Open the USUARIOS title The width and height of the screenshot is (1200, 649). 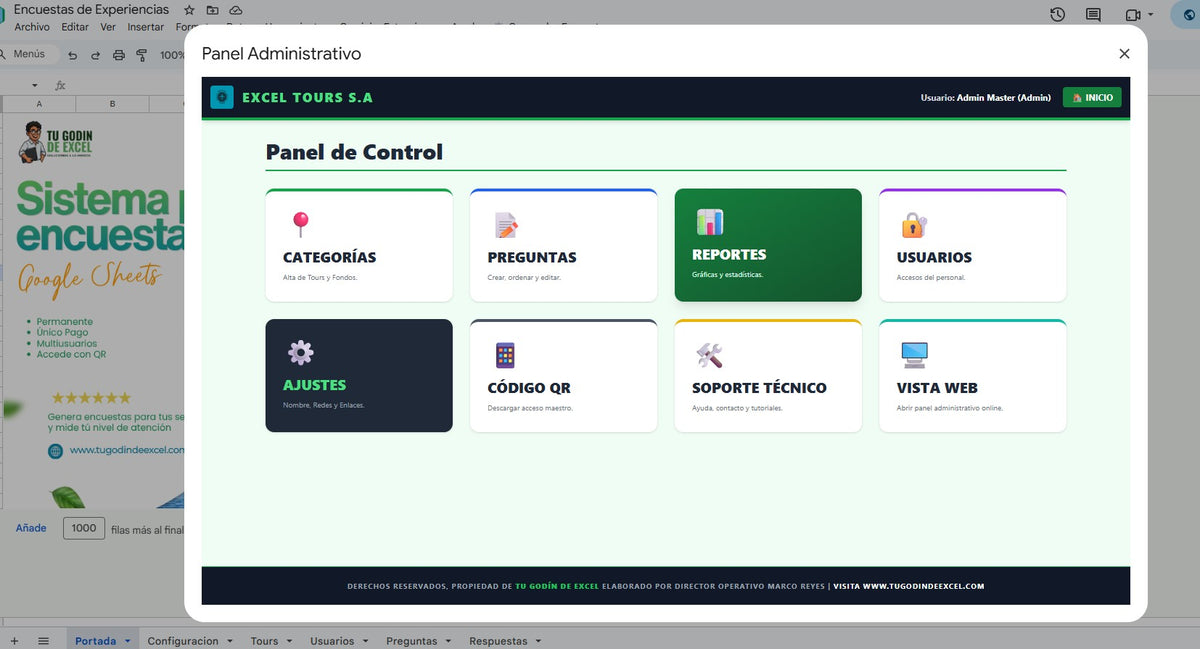tap(934, 257)
